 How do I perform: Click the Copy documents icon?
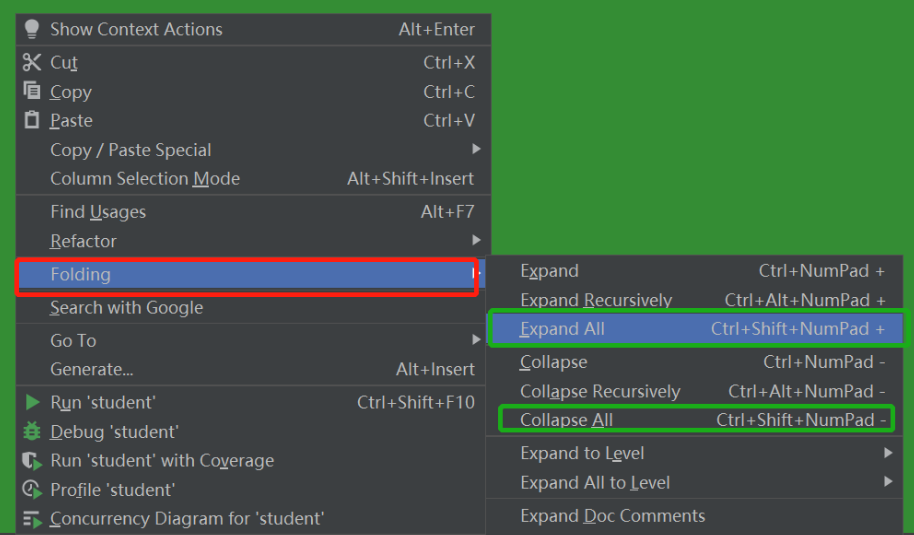pyautogui.click(x=32, y=91)
